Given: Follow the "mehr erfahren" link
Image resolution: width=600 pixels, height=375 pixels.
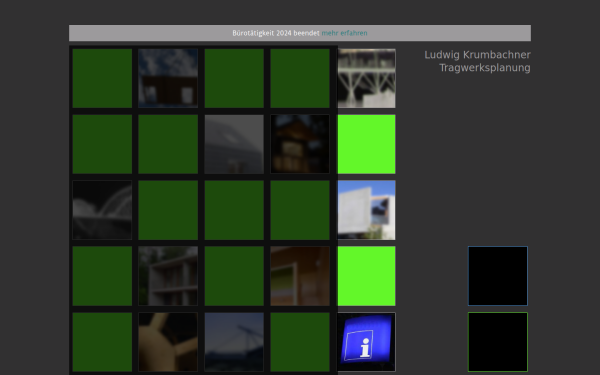Looking at the screenshot, I should point(344,33).
